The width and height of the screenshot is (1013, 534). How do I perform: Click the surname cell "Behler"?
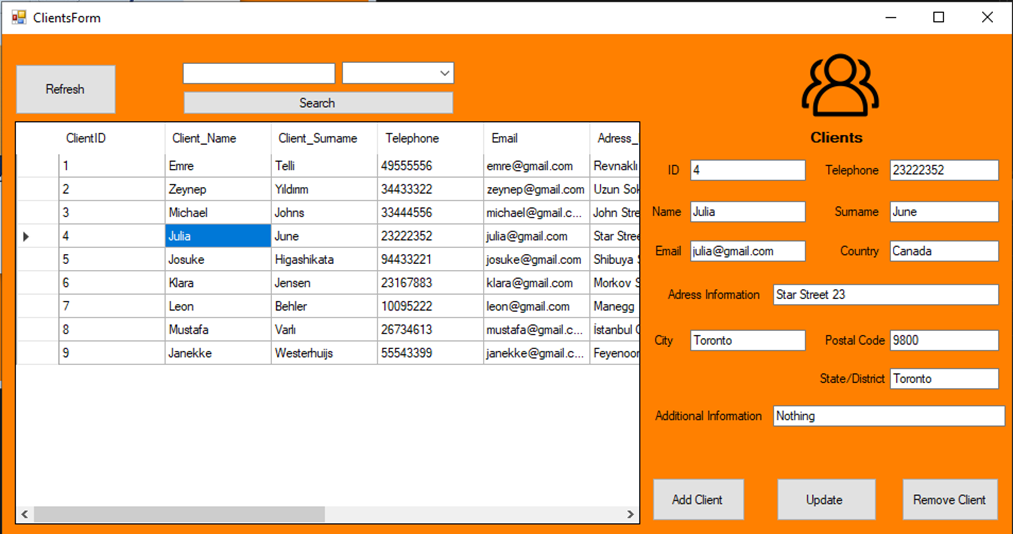(324, 306)
